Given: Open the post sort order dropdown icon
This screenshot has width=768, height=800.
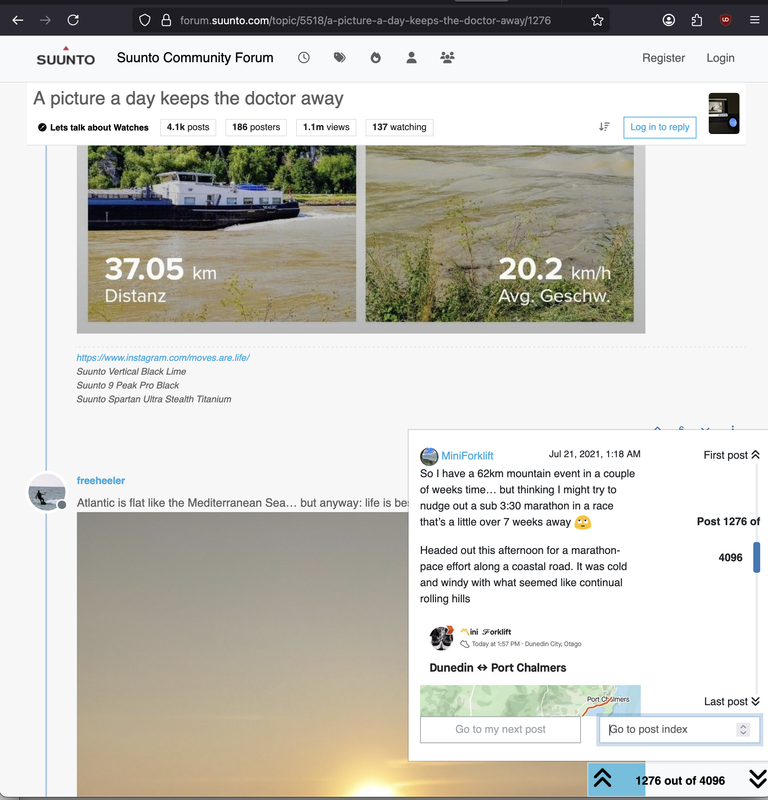Looking at the screenshot, I should click(x=604, y=127).
